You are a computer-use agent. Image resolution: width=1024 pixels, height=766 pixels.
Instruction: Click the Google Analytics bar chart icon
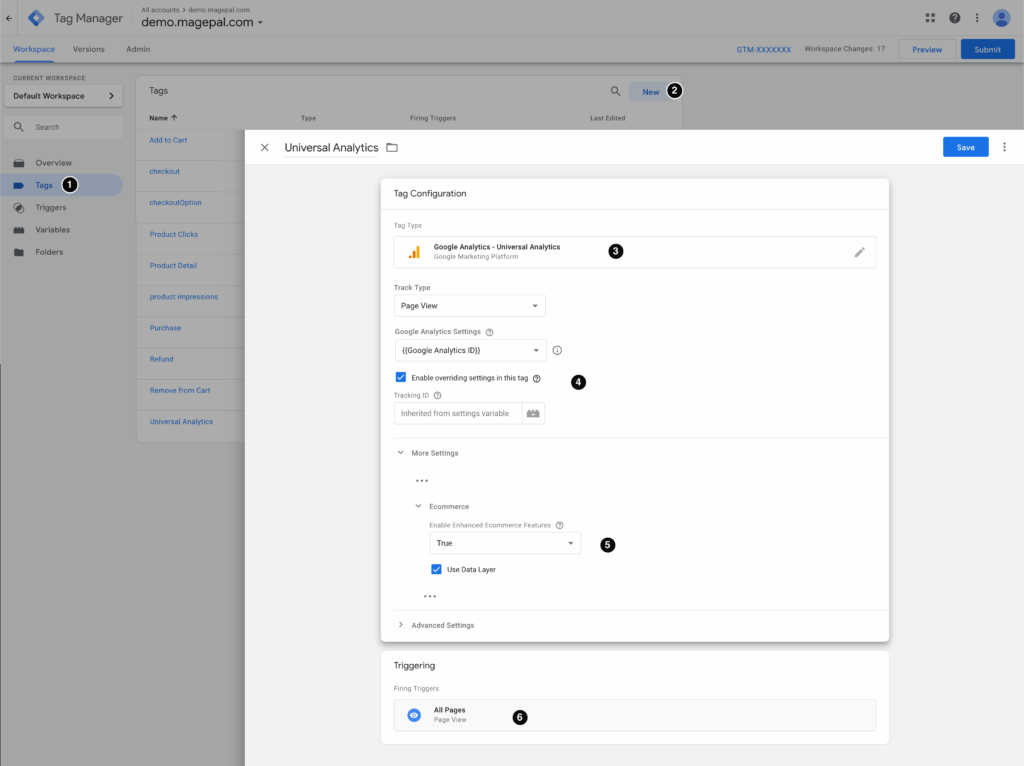click(414, 252)
